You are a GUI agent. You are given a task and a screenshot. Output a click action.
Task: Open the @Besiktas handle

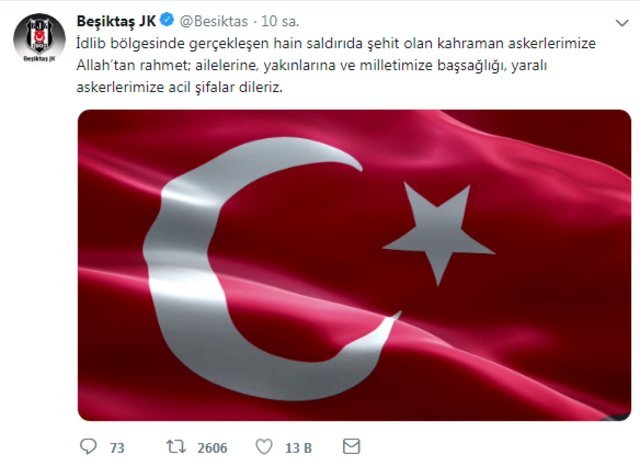point(213,21)
